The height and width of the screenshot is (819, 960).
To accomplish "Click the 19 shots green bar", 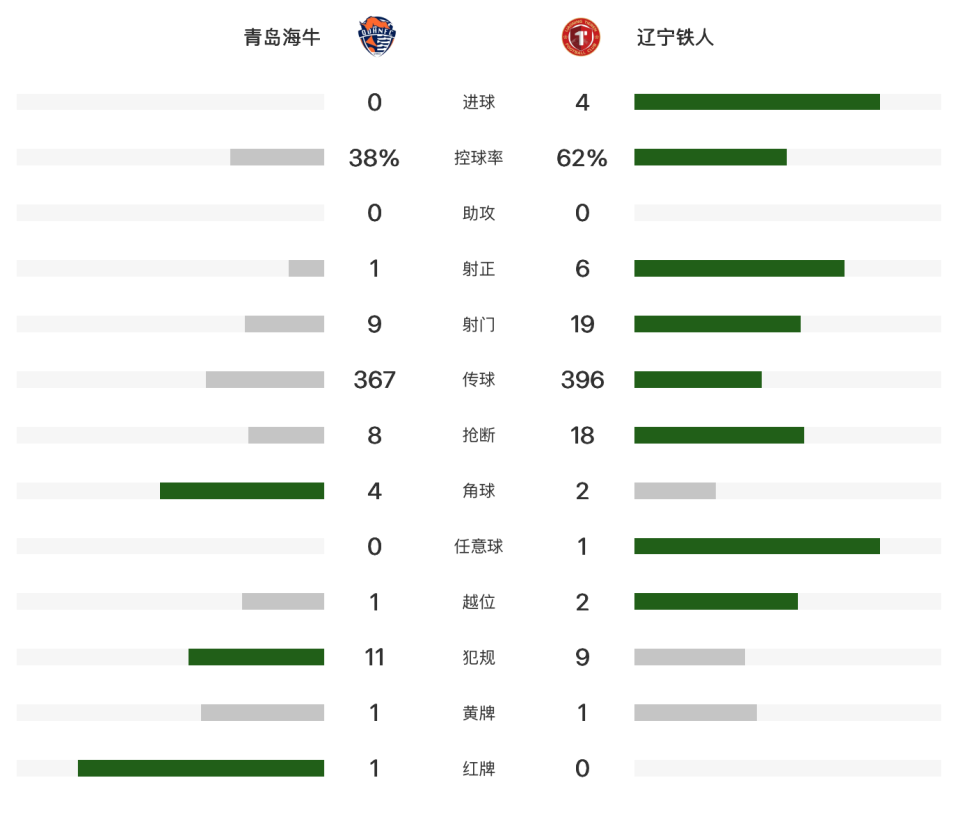I will point(717,324).
